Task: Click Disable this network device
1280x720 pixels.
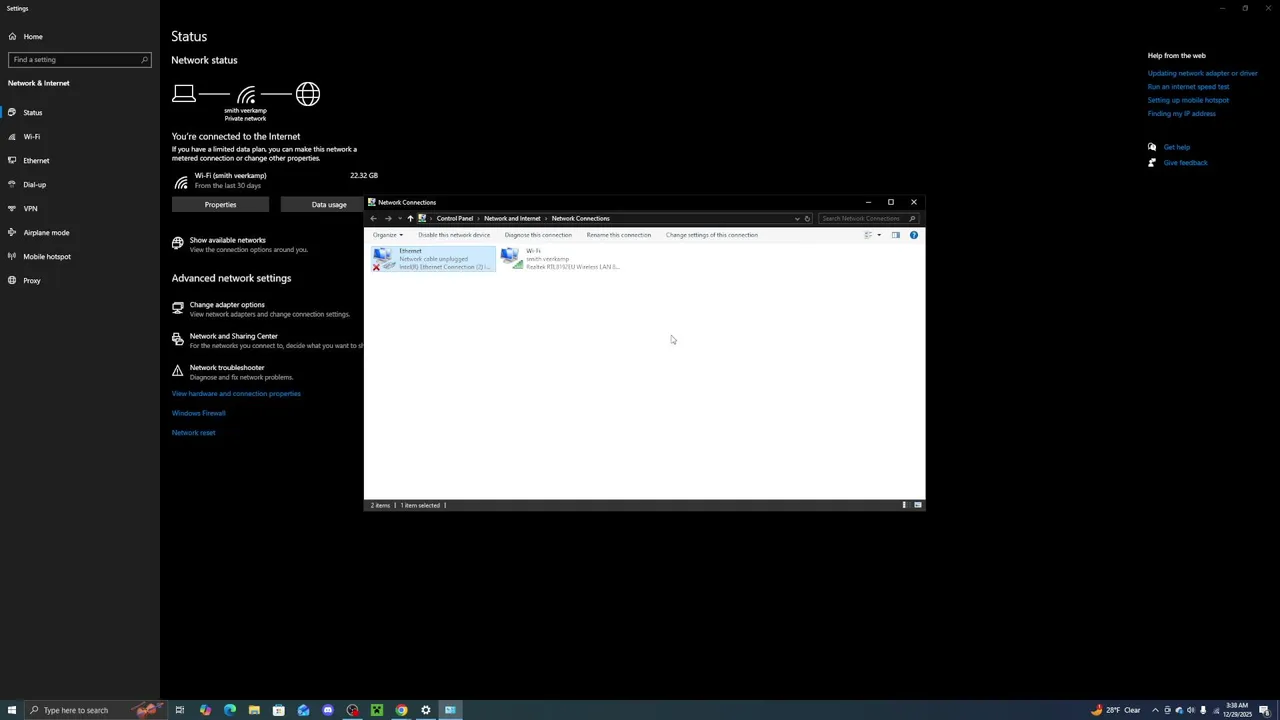Action: click(x=454, y=235)
